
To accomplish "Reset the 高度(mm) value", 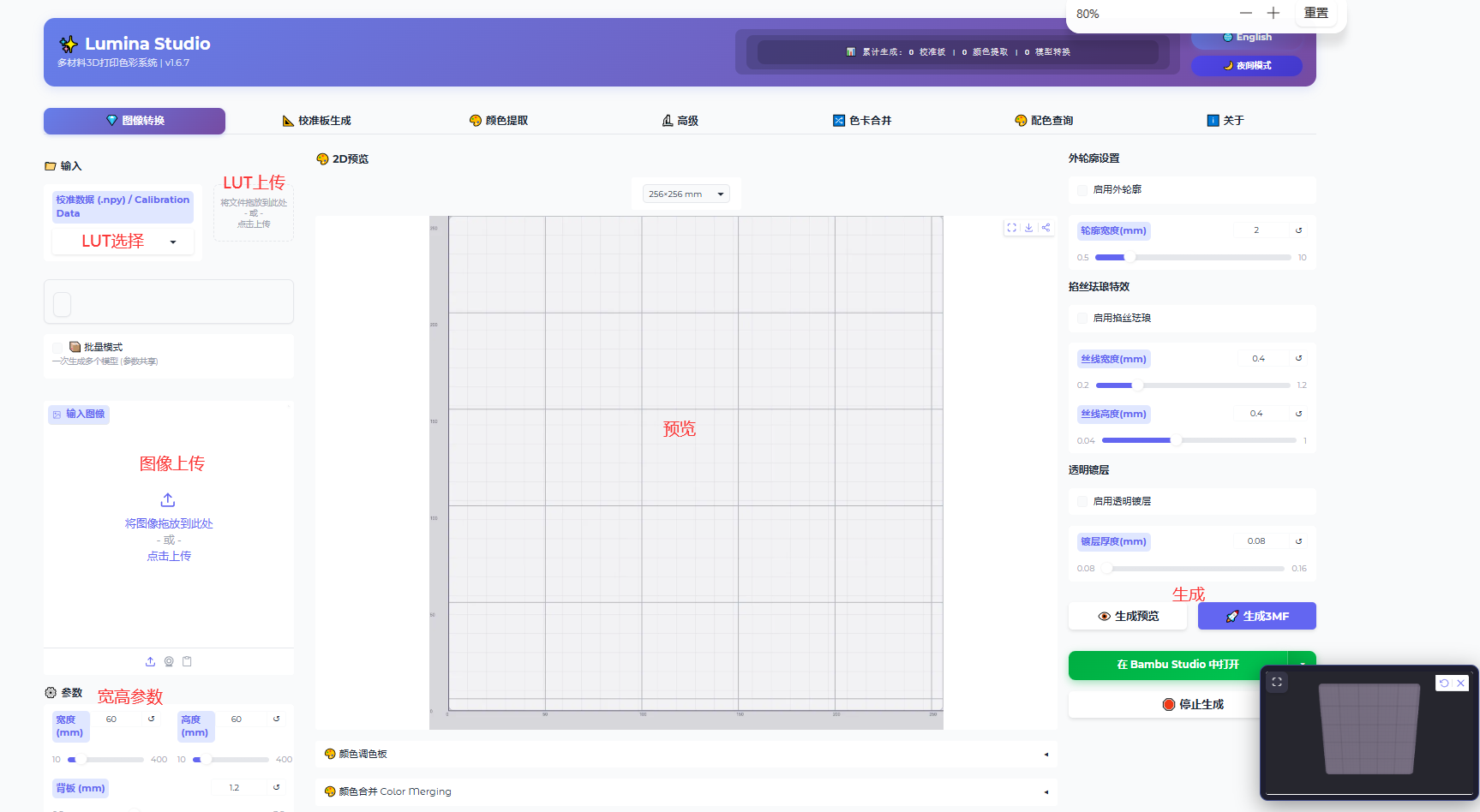I will pos(276,719).
